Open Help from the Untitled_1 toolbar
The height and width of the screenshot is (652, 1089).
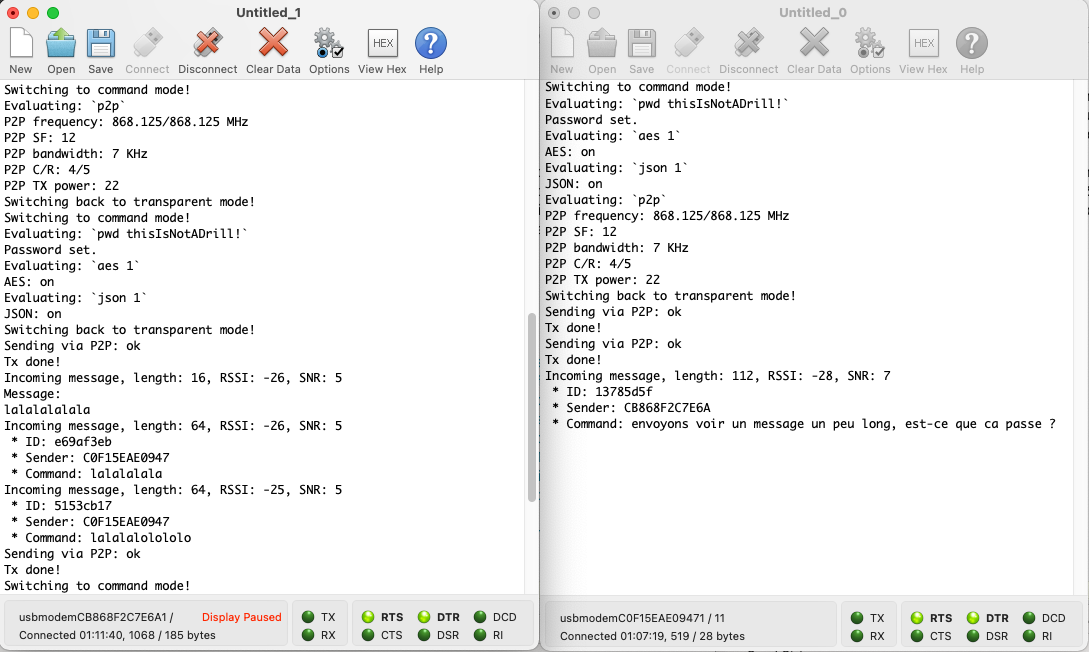(x=429, y=45)
